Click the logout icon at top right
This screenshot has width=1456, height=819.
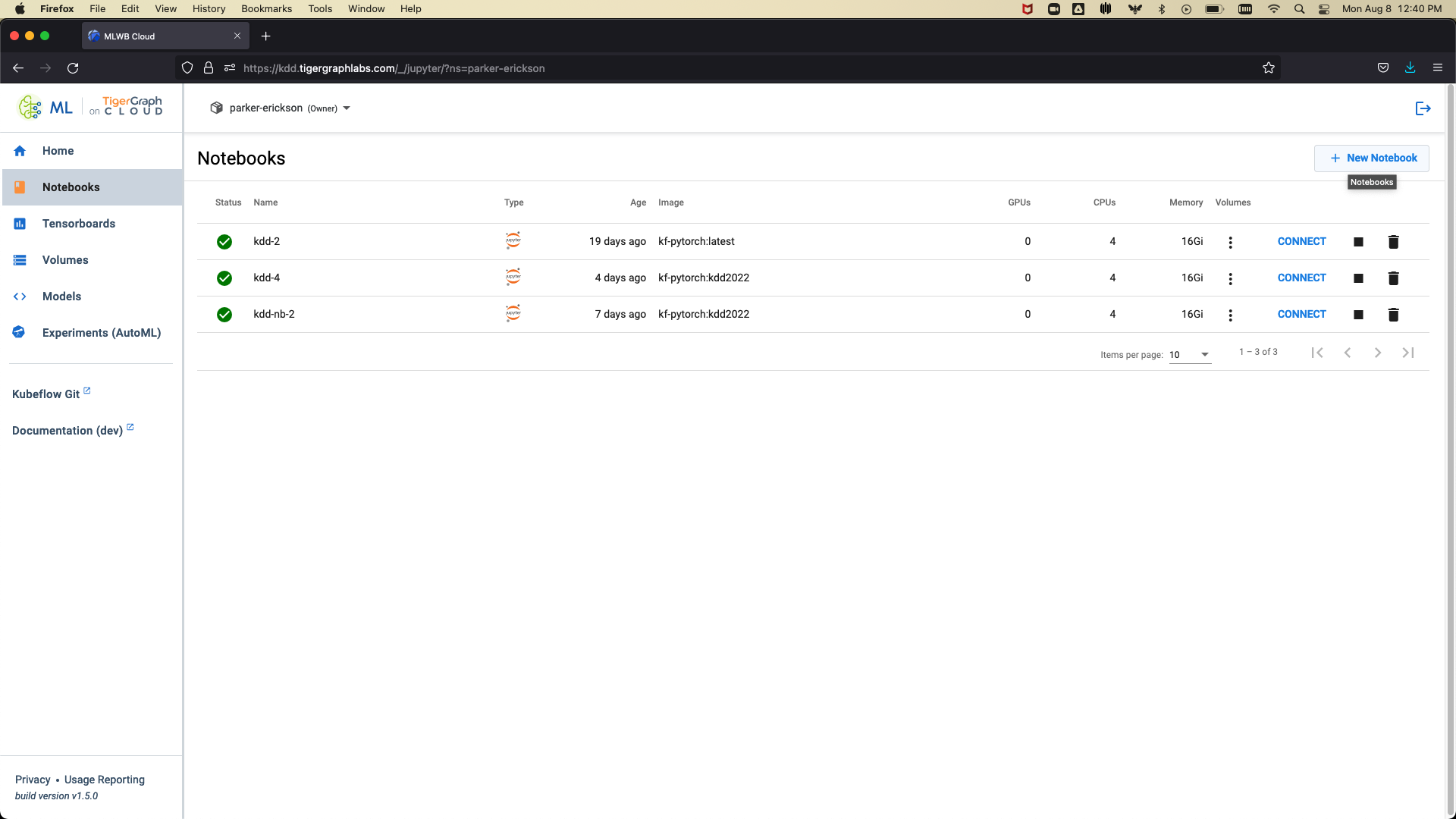click(1423, 108)
